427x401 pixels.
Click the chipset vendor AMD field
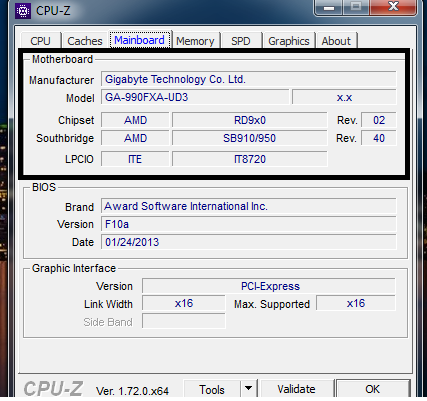pyautogui.click(x=135, y=120)
